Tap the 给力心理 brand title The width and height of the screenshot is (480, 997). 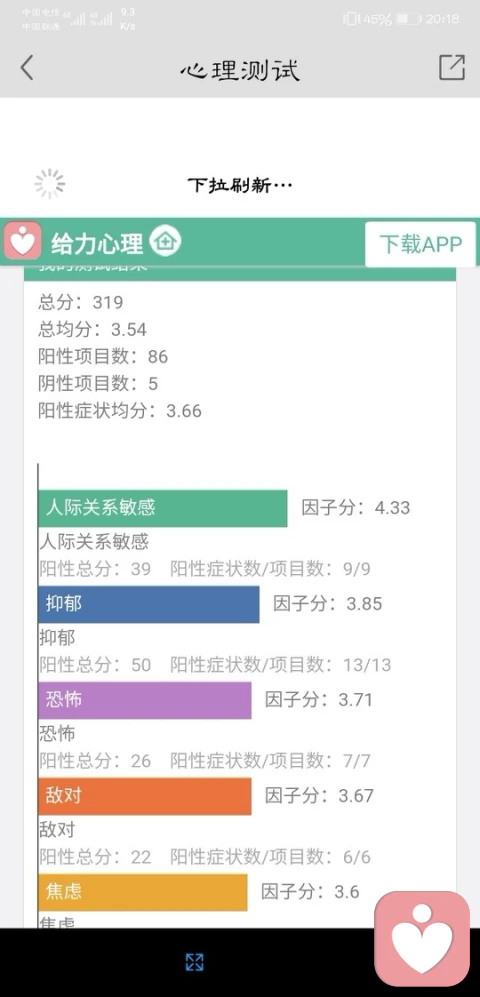97,243
